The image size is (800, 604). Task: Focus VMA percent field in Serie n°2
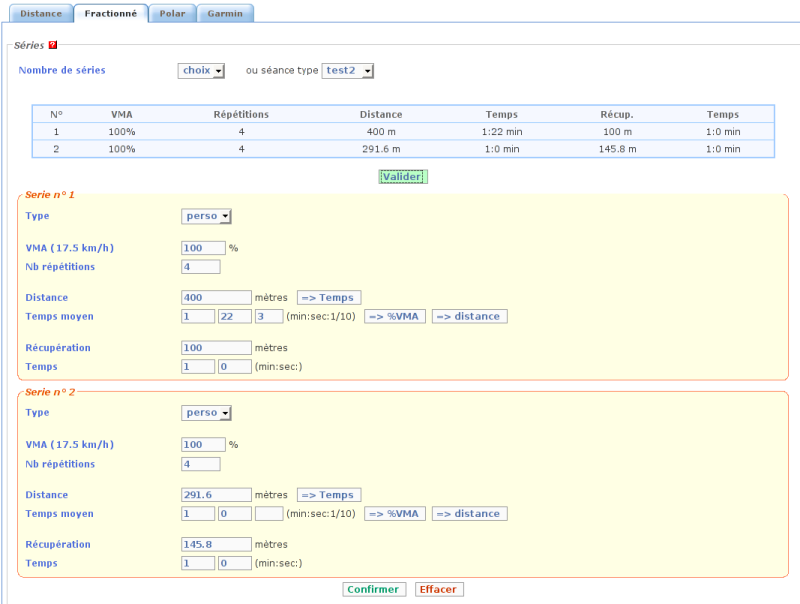[203, 445]
